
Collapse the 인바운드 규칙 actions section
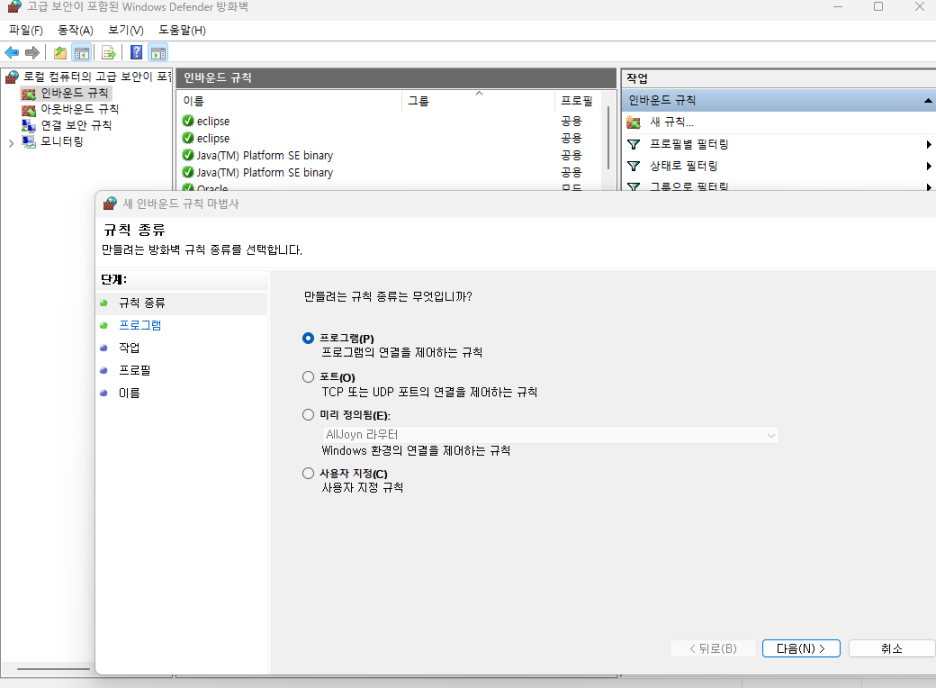(928, 100)
